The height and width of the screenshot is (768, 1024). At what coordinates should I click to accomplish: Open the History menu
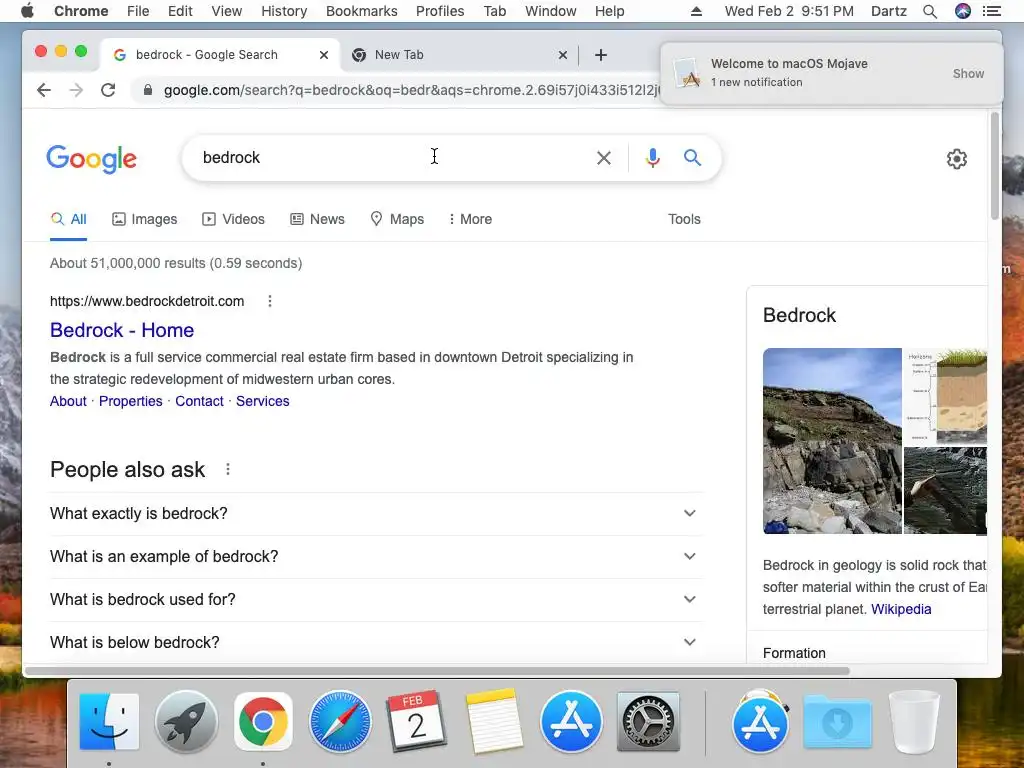coord(284,11)
